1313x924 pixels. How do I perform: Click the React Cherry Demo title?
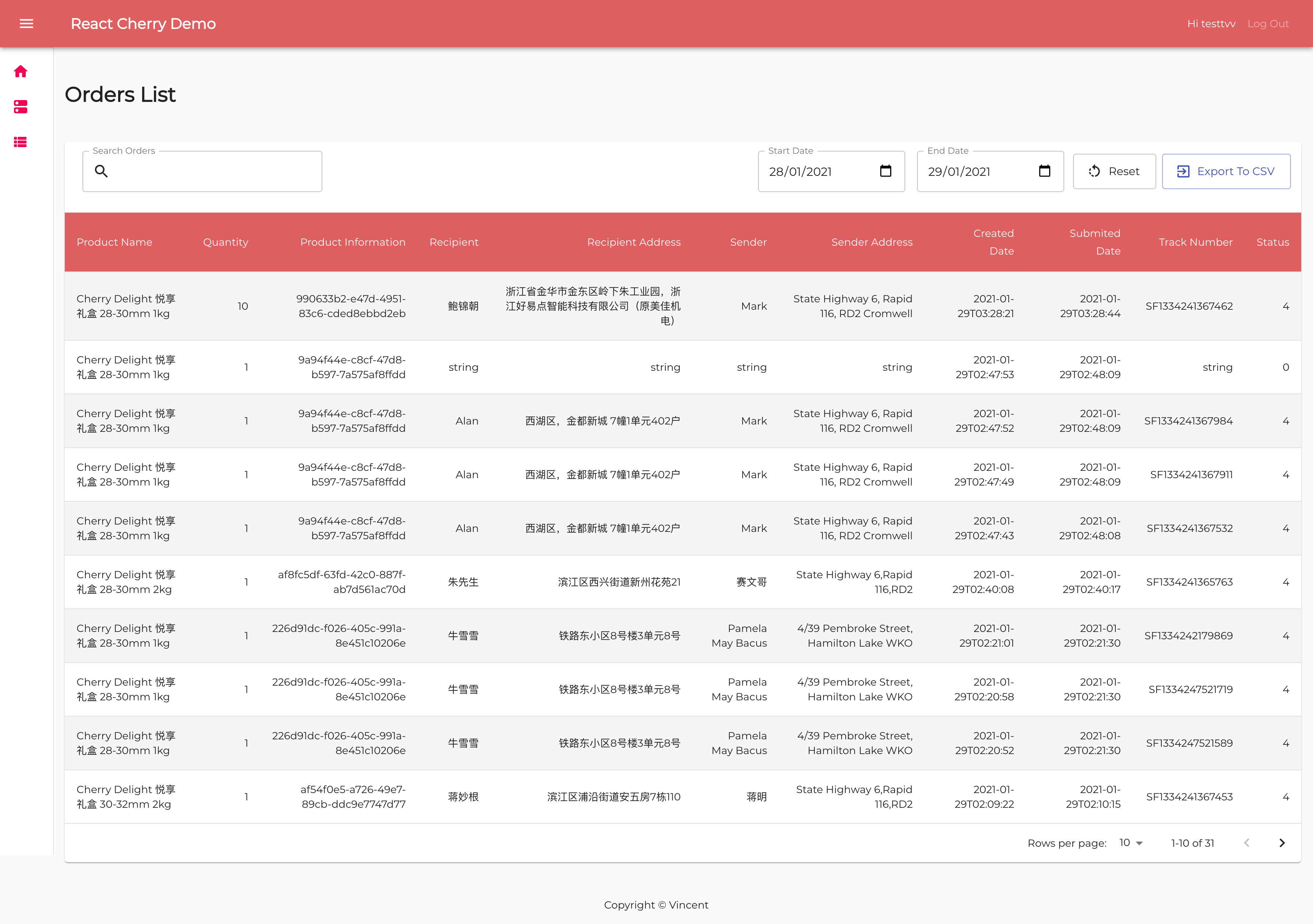point(143,24)
